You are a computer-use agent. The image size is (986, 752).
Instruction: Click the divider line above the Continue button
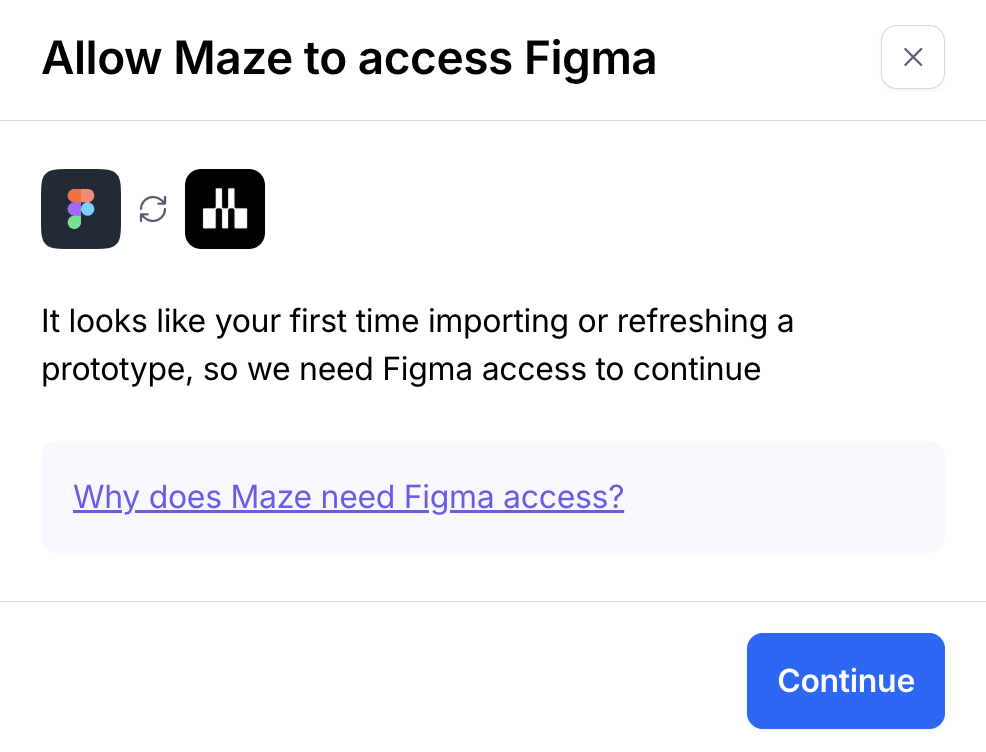click(493, 601)
